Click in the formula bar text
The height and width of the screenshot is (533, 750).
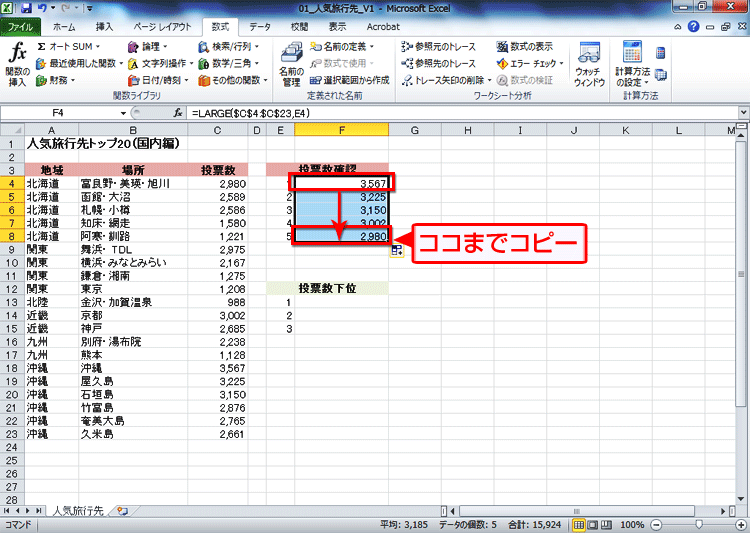click(x=251, y=113)
